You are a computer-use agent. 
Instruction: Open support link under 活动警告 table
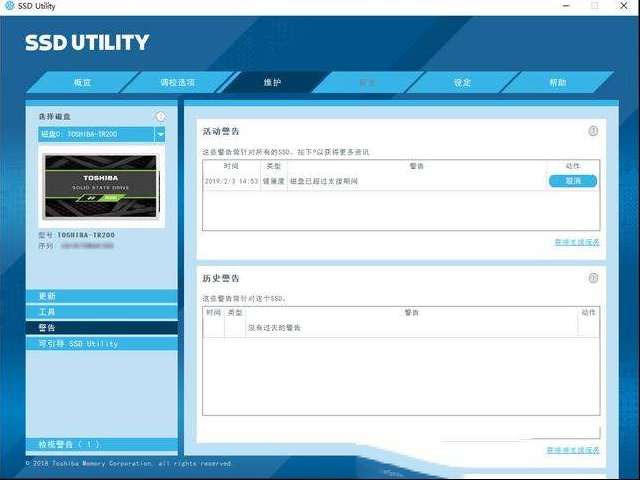coord(577,242)
